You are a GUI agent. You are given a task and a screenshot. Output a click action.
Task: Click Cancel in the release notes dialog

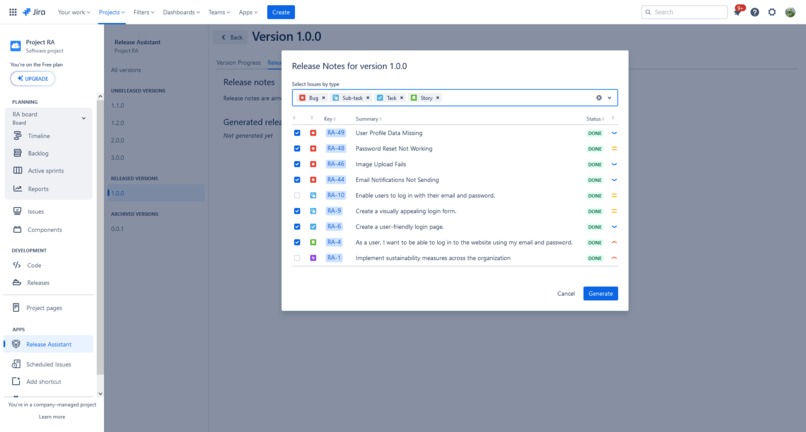coord(566,294)
